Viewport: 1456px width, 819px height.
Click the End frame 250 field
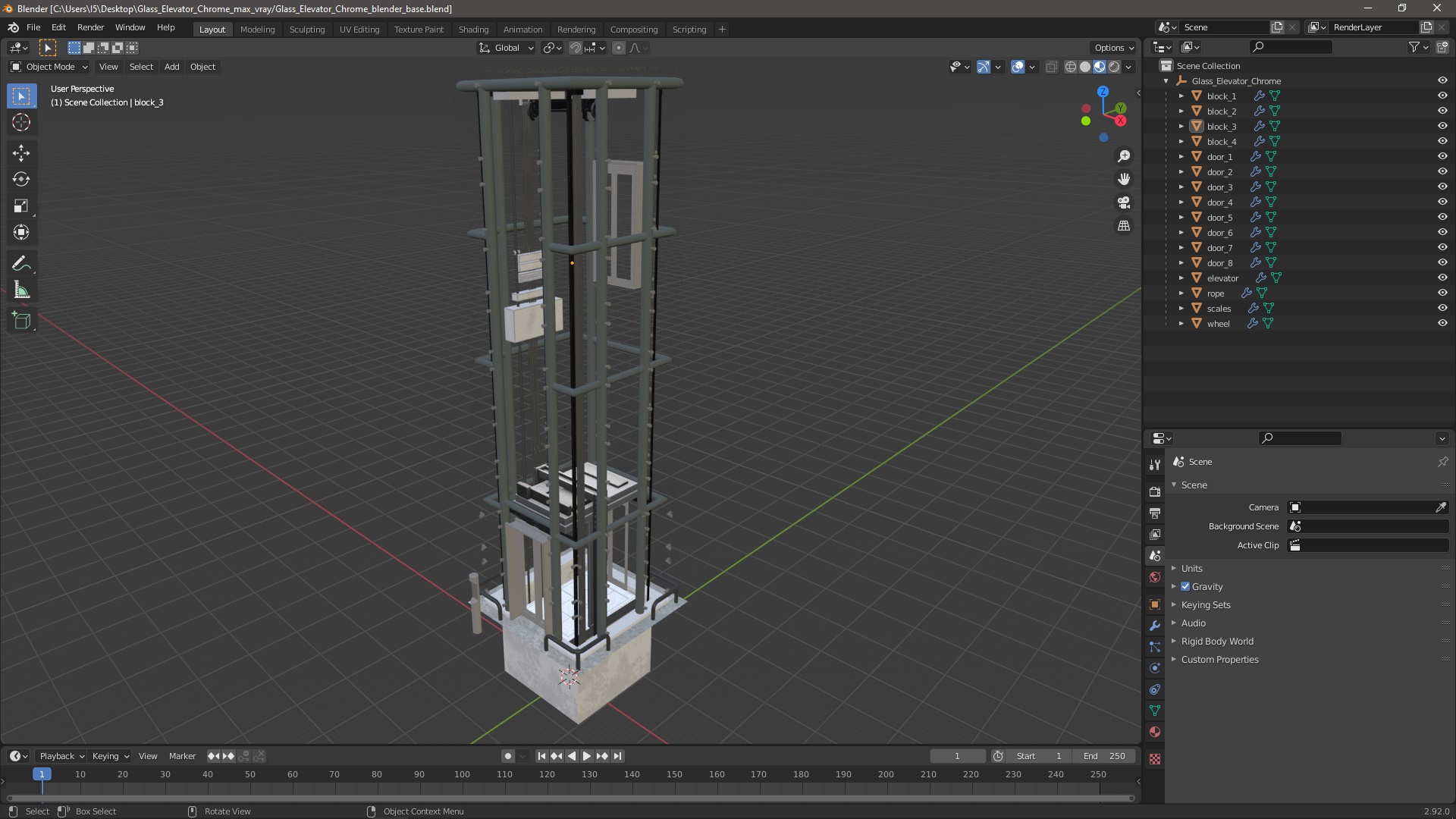pos(1104,756)
